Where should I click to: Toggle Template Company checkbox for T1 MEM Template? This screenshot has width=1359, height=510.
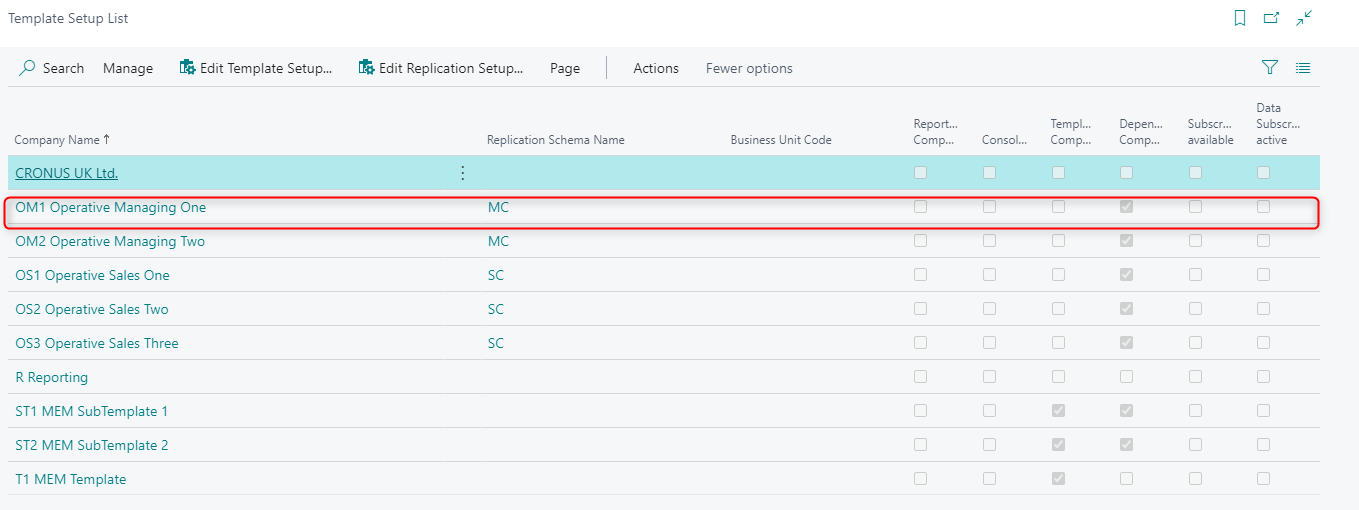[x=1058, y=479]
